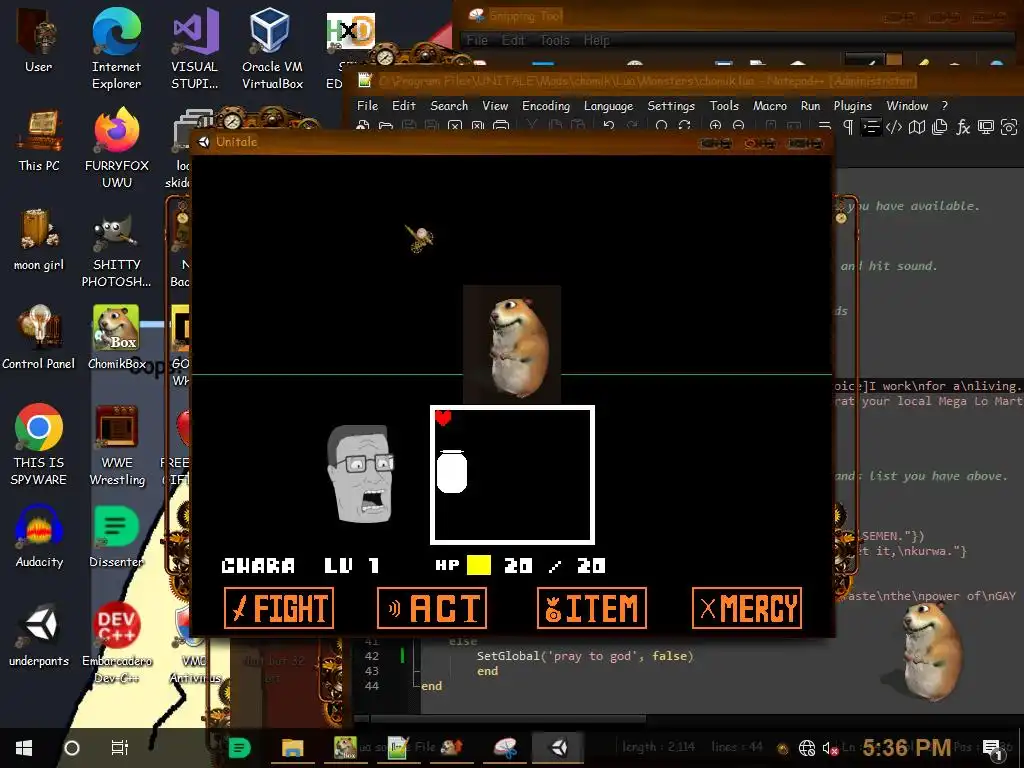Select the VISUAL STUPI... desktop icon
The height and width of the screenshot is (768, 1024).
coord(195,49)
